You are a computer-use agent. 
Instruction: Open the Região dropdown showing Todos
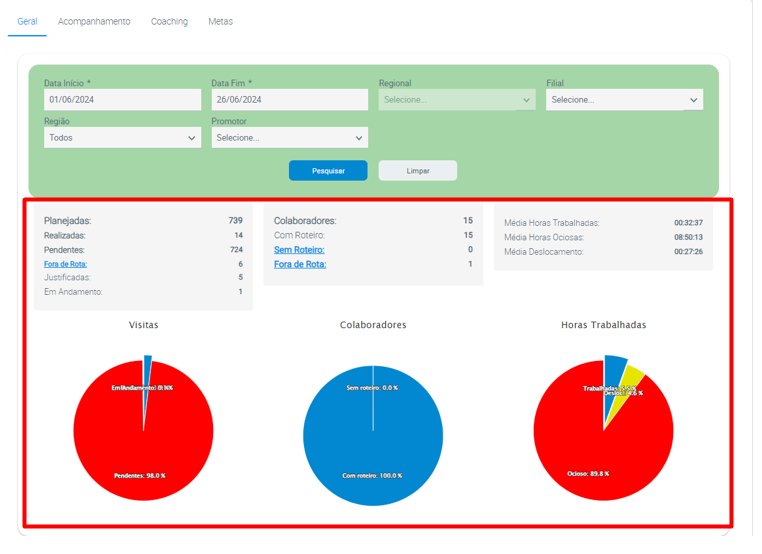122,138
